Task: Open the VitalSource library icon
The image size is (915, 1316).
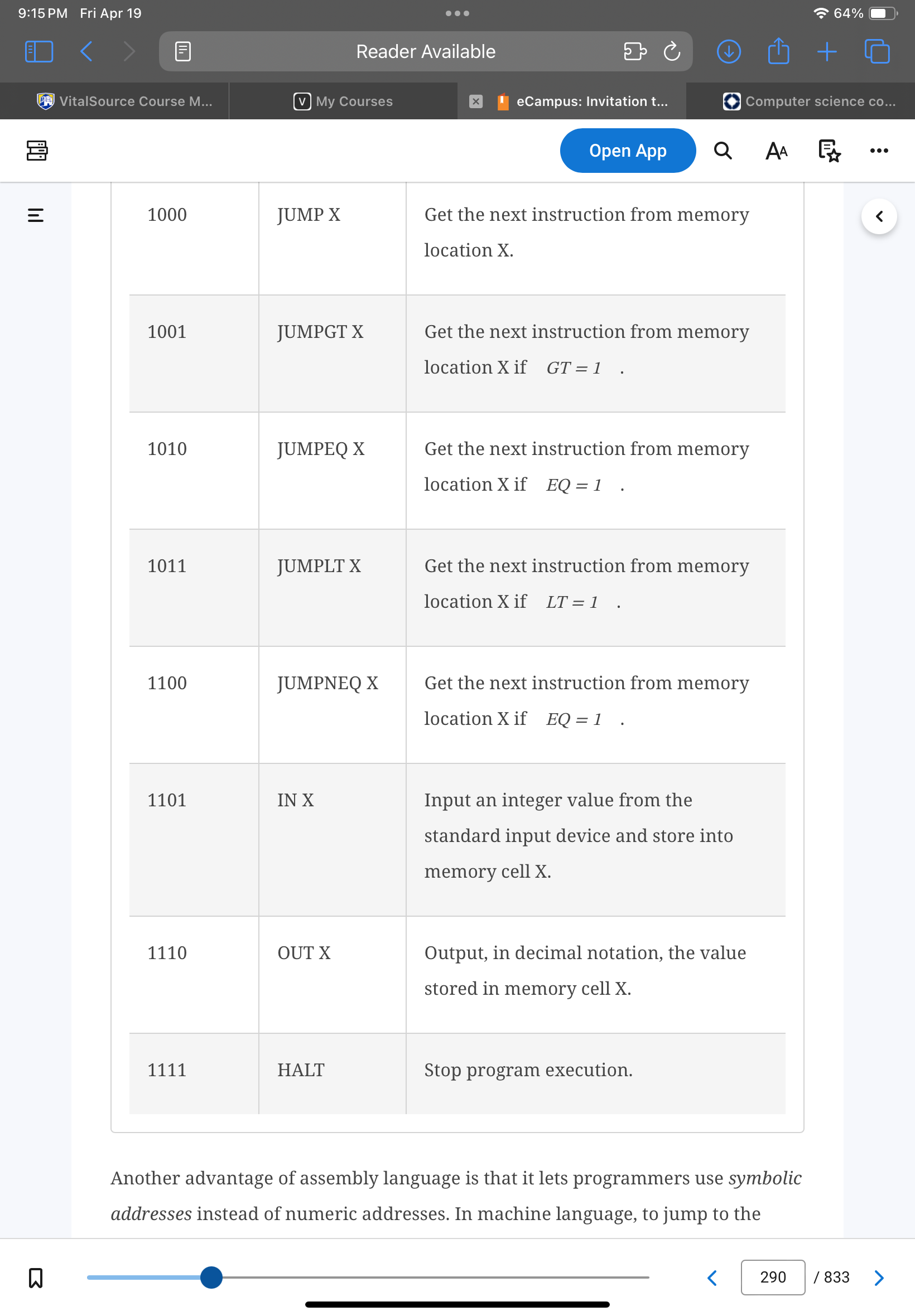Action: point(37,151)
